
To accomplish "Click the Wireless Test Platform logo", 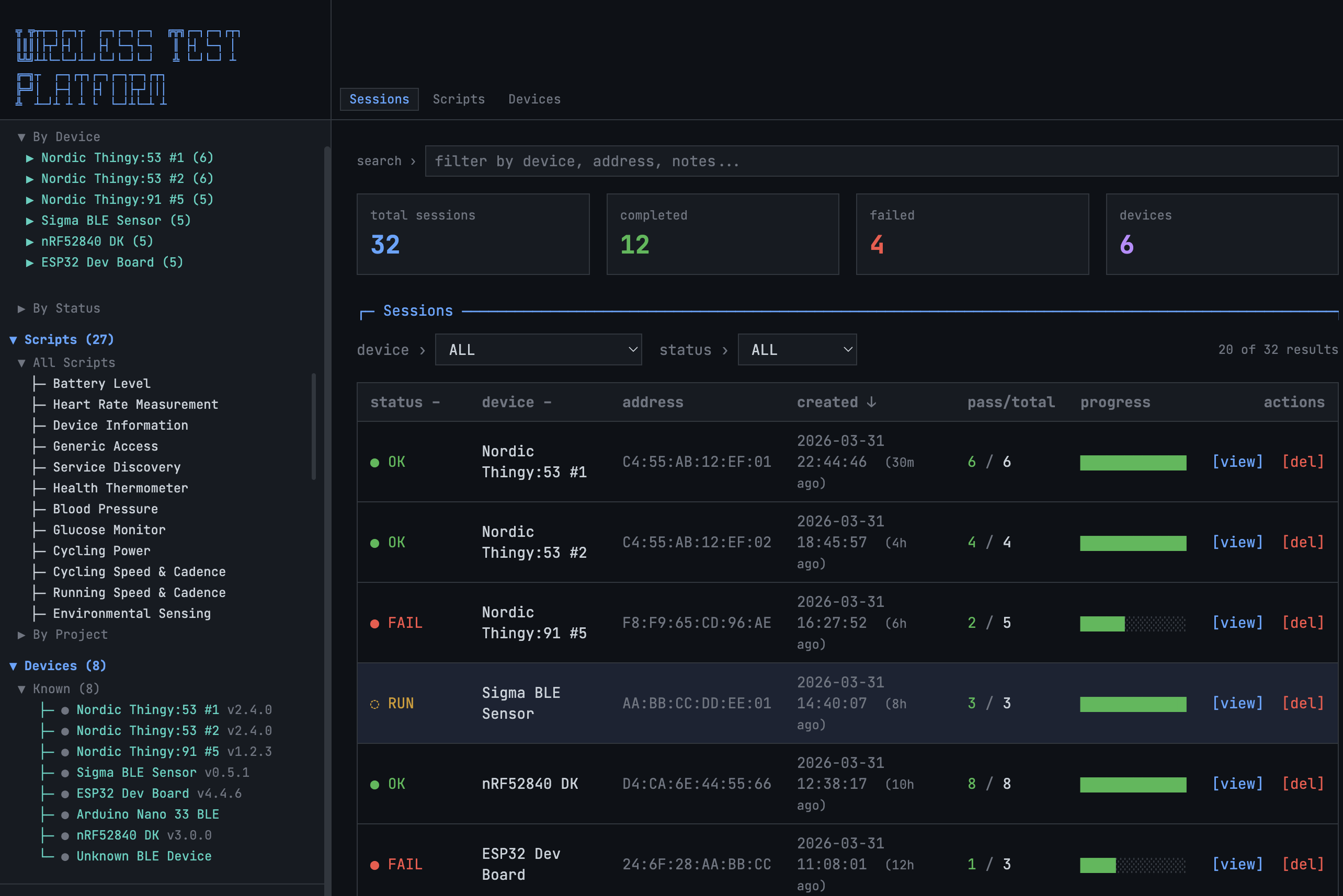I will 127,67.
